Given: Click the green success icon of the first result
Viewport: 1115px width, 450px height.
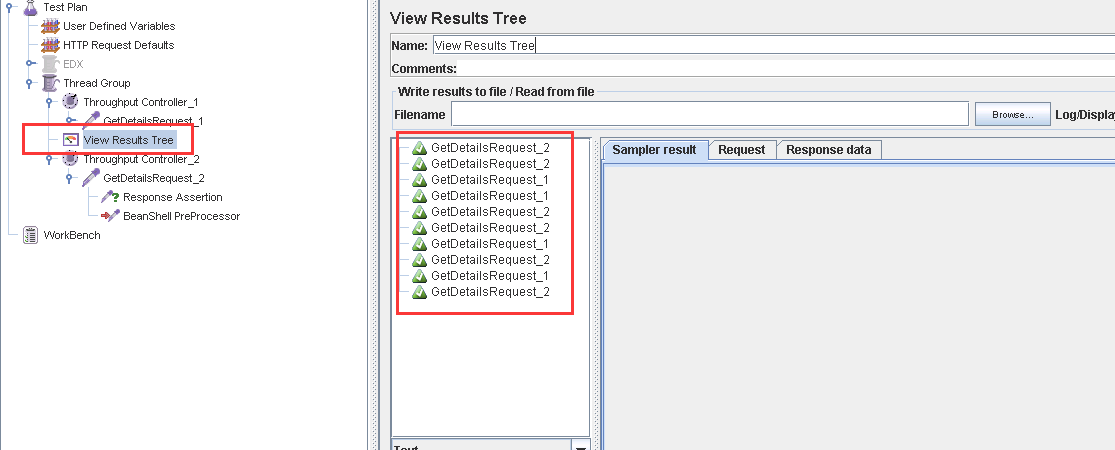Looking at the screenshot, I should pos(420,148).
